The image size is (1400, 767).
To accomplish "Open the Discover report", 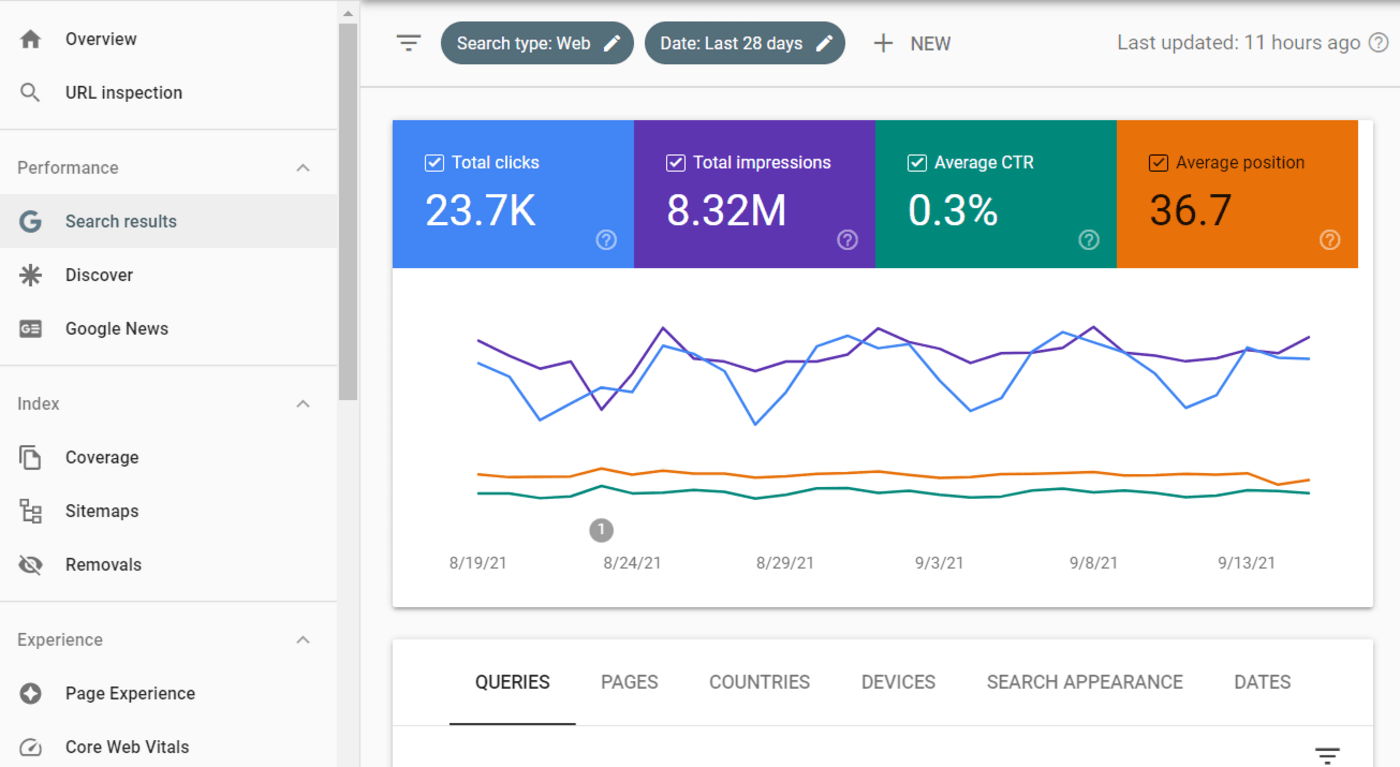I will pyautogui.click(x=98, y=274).
